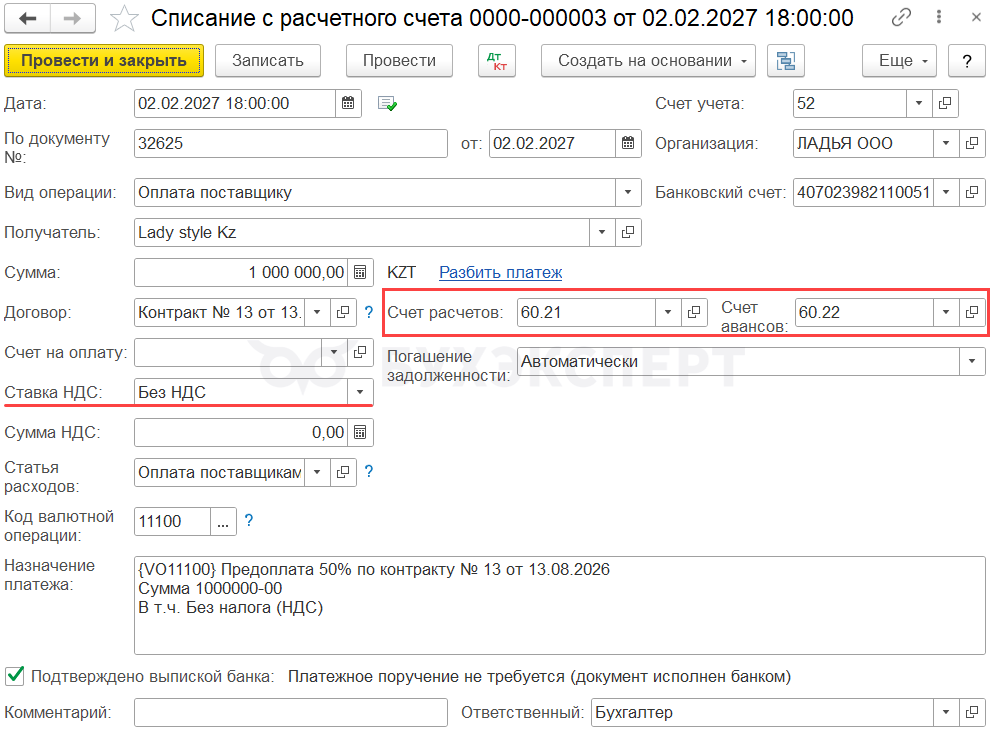Expand the Счет учета dropdown

coord(919,103)
